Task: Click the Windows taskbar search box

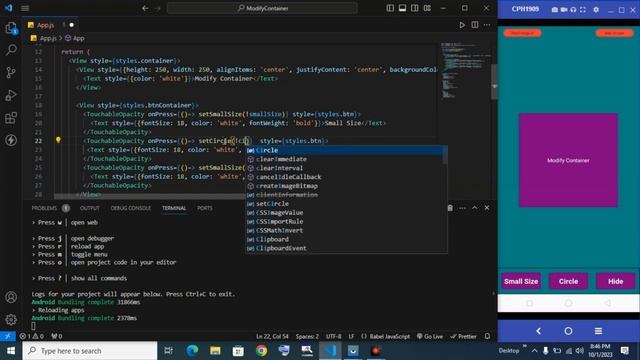Action: (x=90, y=351)
